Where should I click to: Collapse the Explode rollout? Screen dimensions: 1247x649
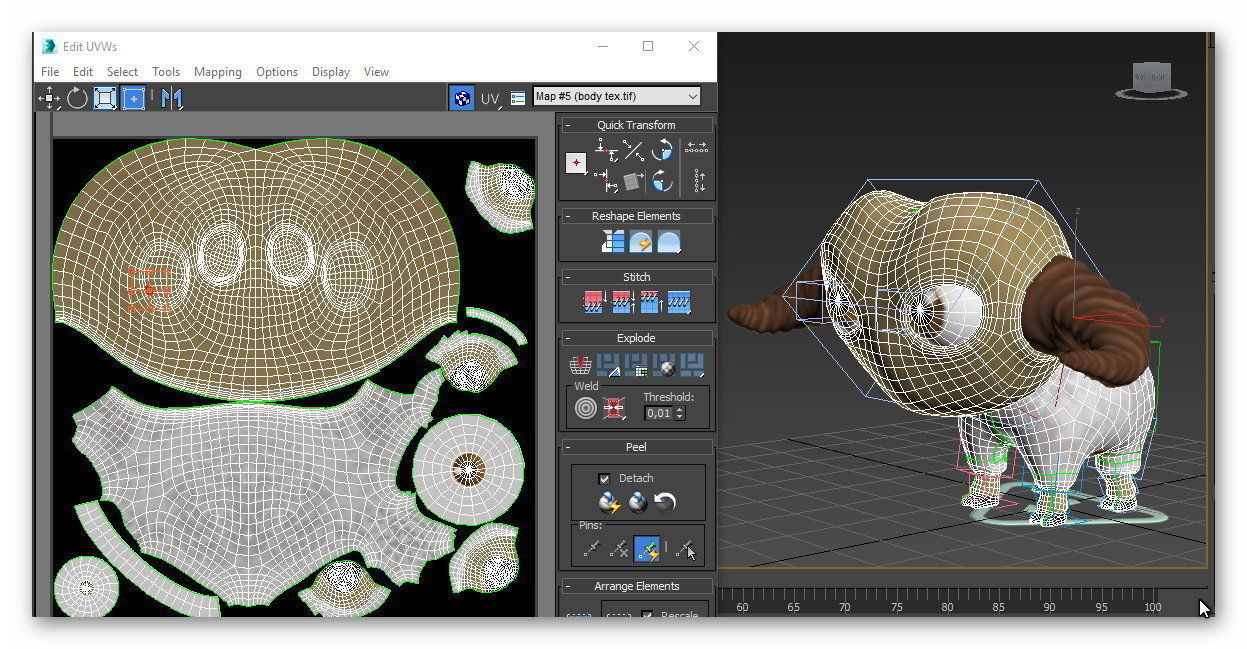coord(568,338)
